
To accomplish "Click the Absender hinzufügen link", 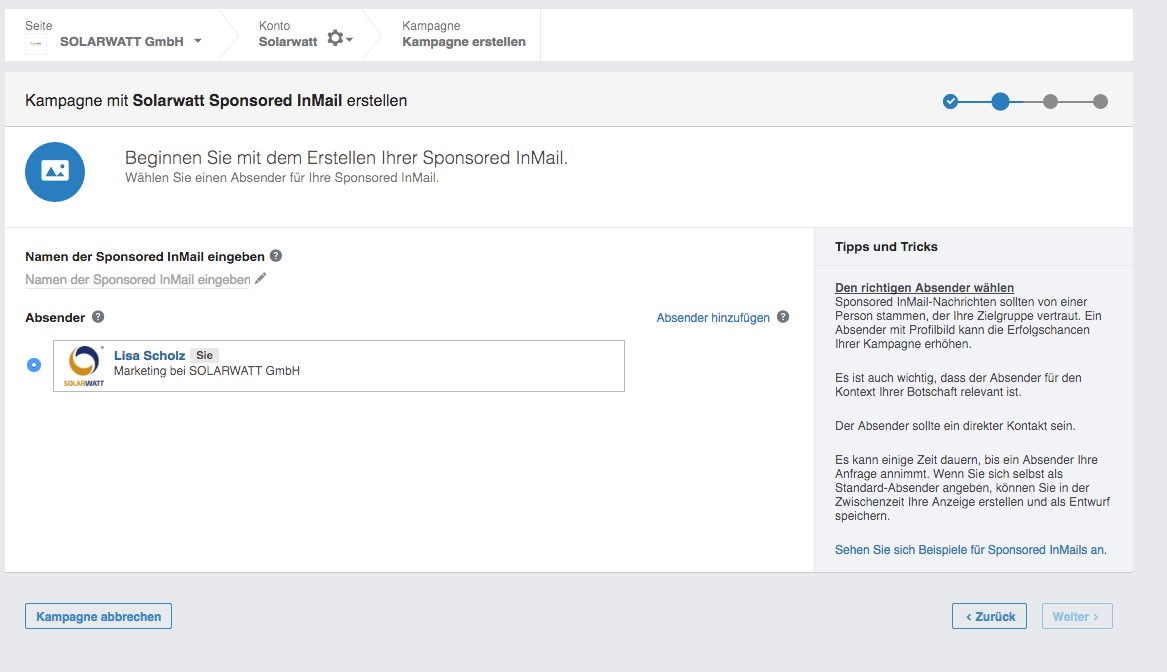I will 713,318.
